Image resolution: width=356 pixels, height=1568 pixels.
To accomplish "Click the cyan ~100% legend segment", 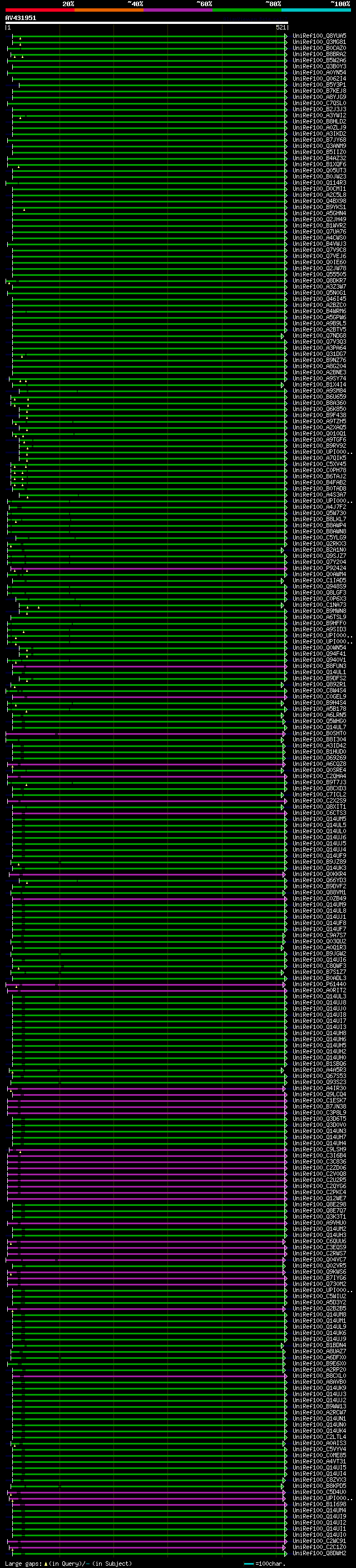I will coord(316,10).
